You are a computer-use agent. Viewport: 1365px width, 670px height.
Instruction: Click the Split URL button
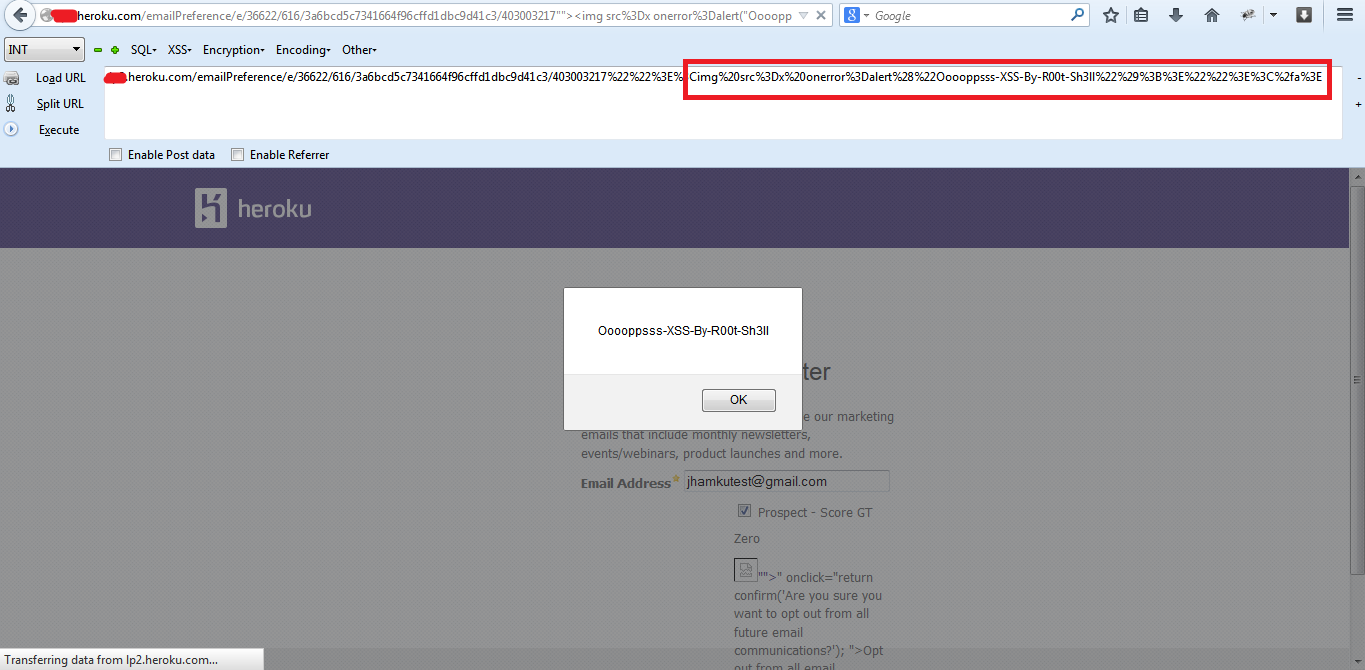tap(60, 104)
